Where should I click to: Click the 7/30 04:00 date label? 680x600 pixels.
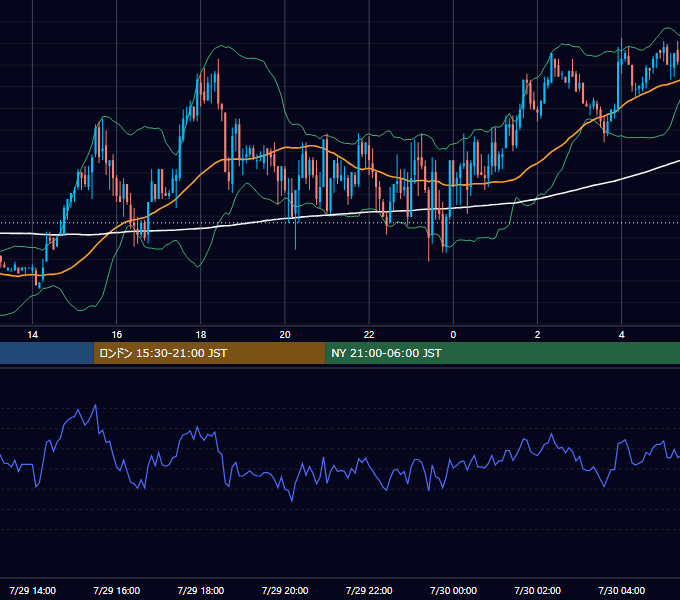621,590
